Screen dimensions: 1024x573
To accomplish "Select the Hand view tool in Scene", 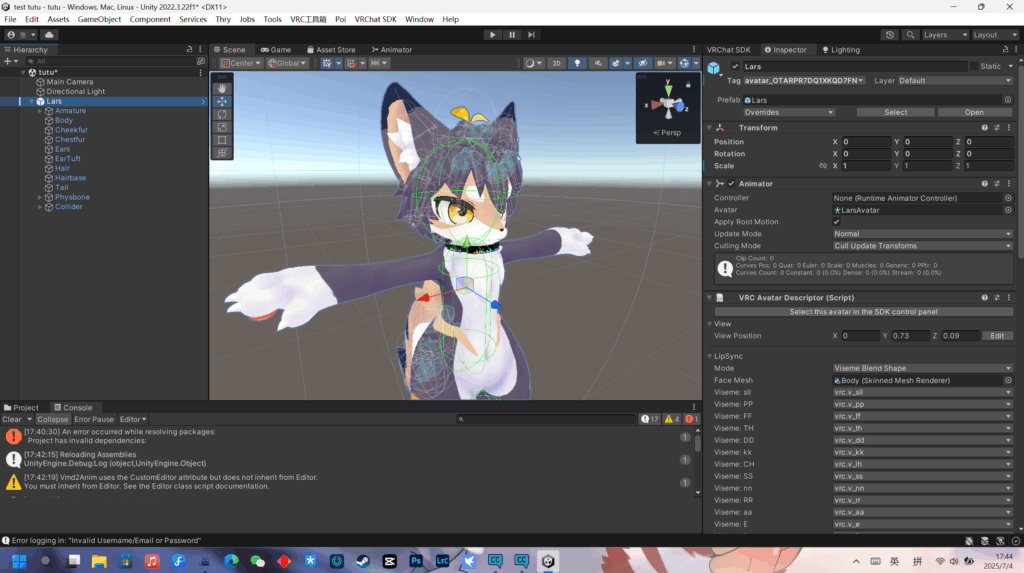I will [222, 88].
